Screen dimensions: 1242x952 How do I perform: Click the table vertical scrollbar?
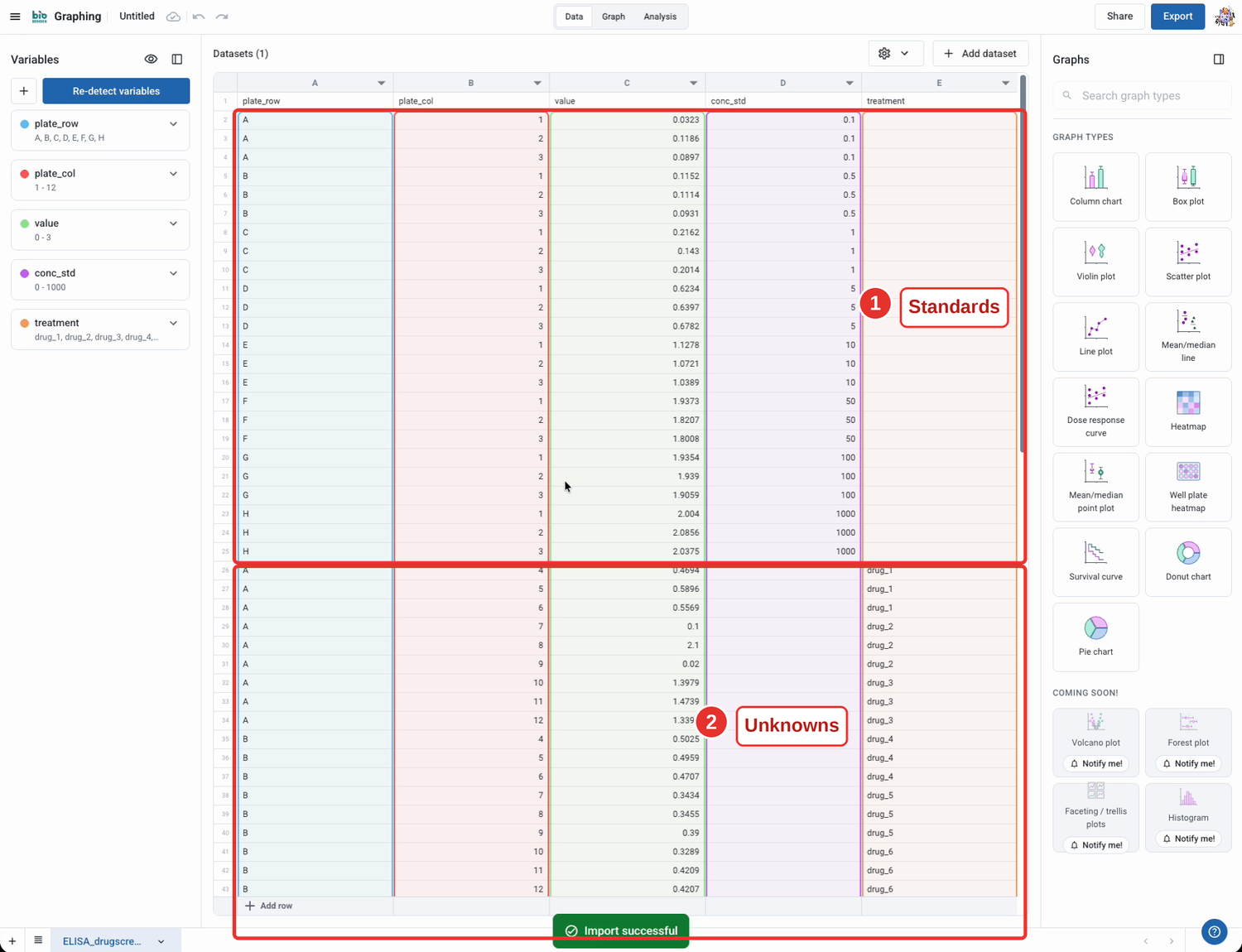click(1023, 263)
